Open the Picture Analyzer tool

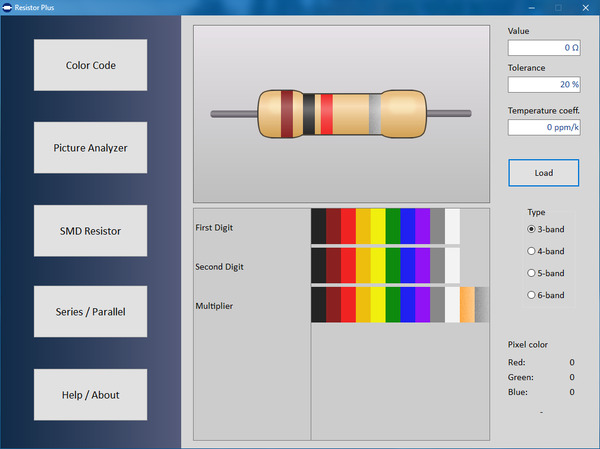[90, 148]
